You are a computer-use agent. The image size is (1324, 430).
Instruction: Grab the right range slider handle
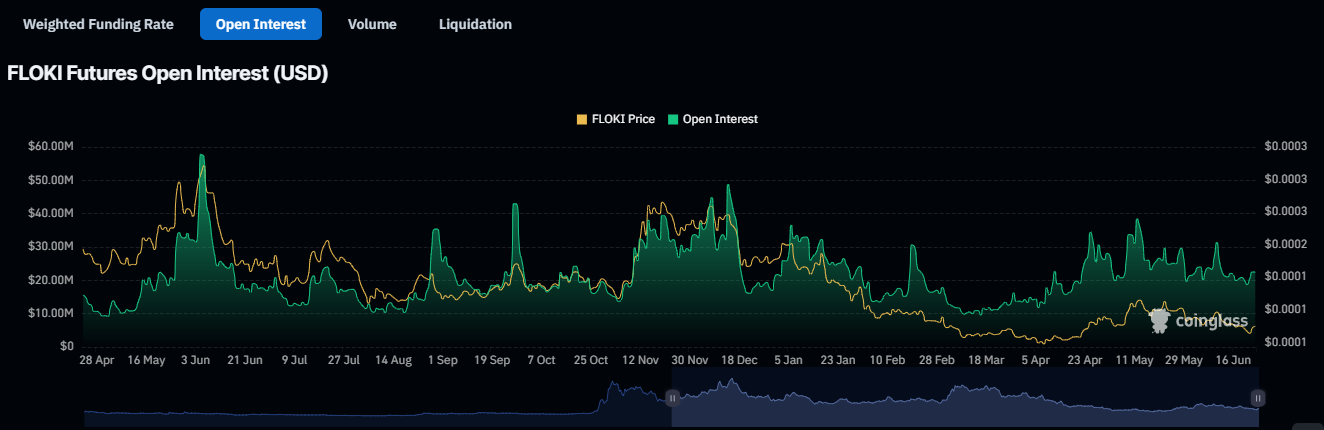click(1258, 398)
